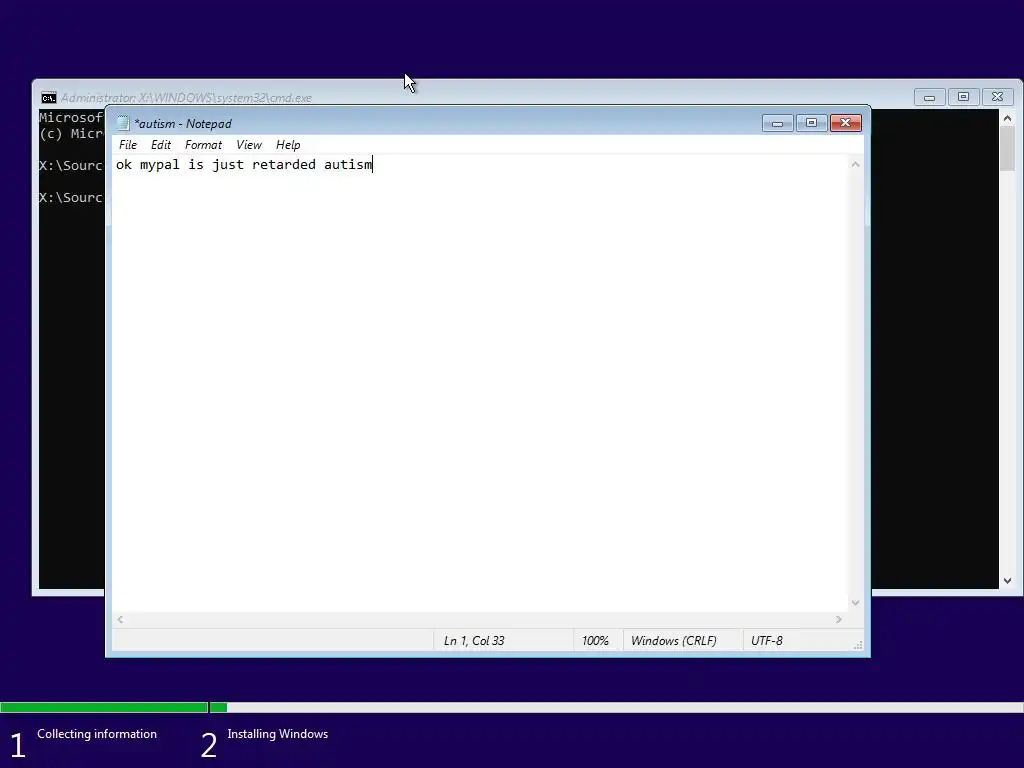Open the Format menu in Notepad
This screenshot has height=768, width=1024.
point(203,145)
